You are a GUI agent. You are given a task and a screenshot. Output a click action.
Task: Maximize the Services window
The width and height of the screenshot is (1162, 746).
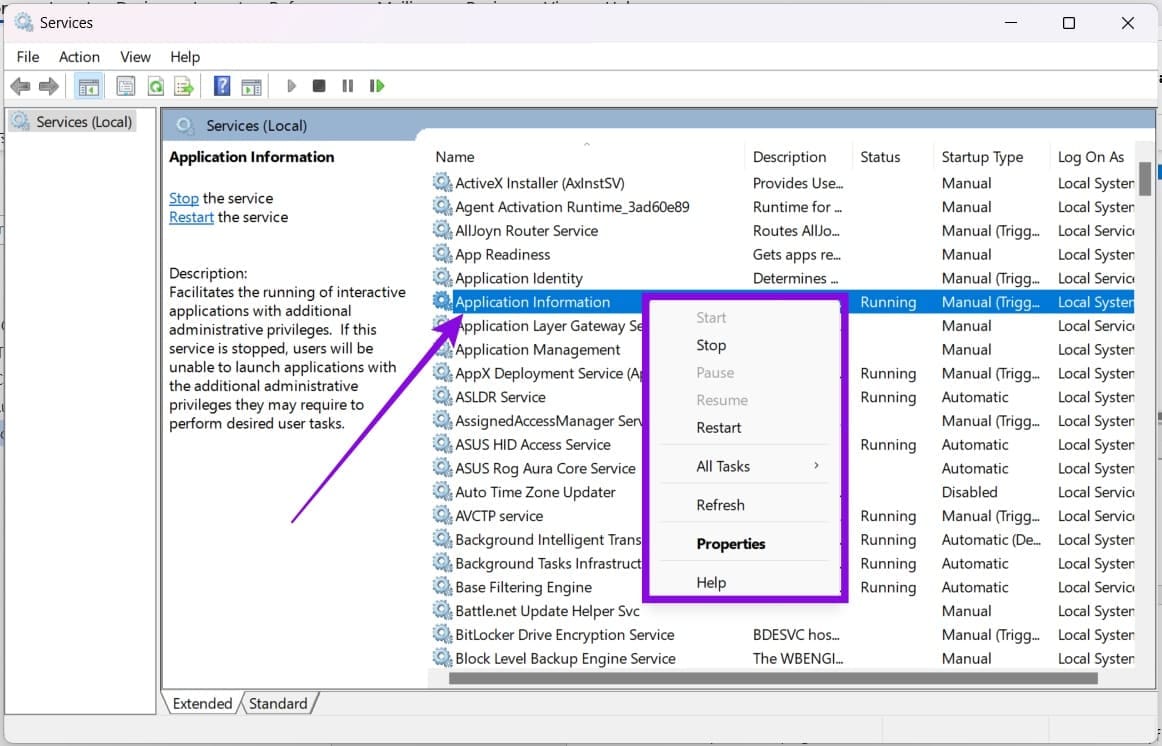point(1069,23)
